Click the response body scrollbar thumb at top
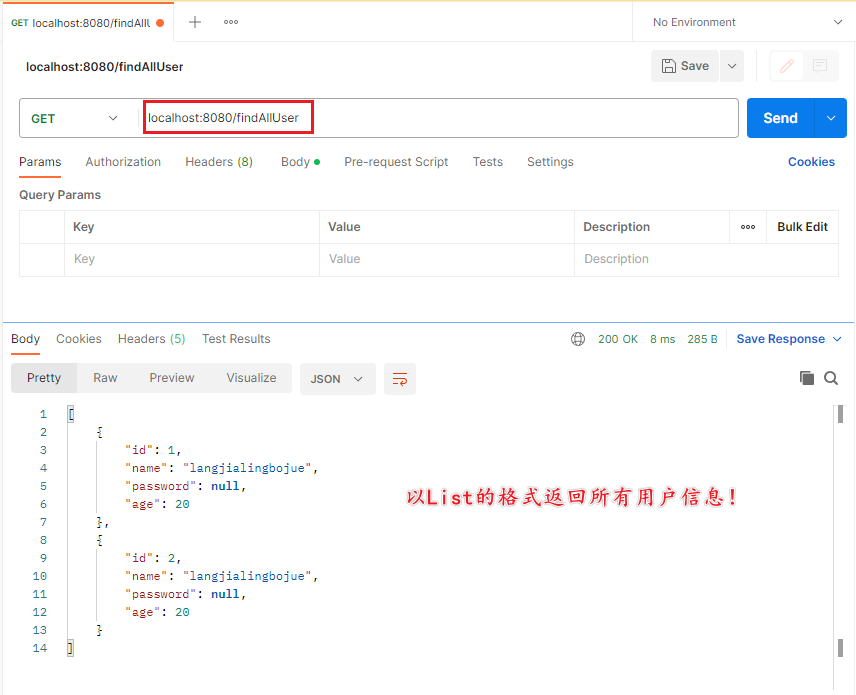Image resolution: width=856 pixels, height=695 pixels. click(840, 414)
